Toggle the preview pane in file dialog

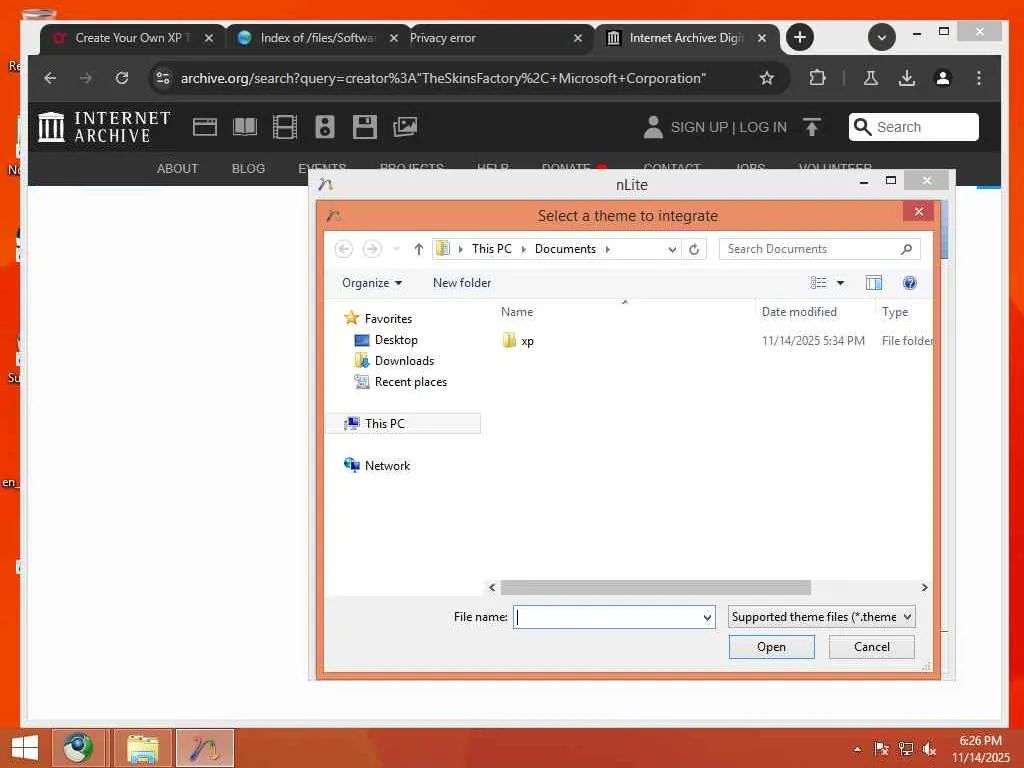[x=873, y=283]
